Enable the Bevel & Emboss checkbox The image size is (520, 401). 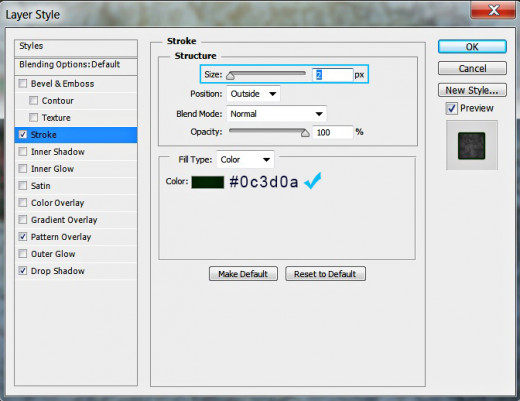(23, 83)
